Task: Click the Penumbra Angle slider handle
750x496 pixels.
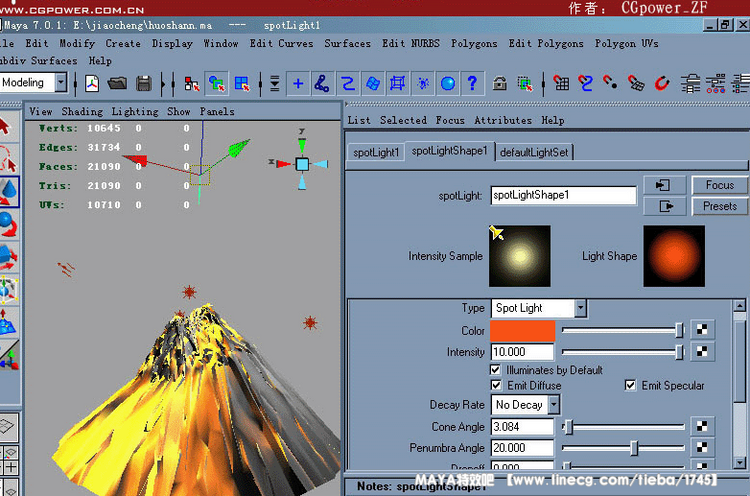Action: (x=634, y=448)
